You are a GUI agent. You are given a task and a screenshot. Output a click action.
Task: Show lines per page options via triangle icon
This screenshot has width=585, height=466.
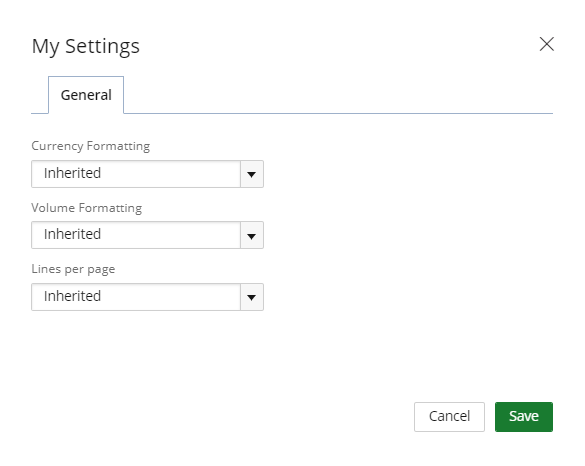click(x=252, y=297)
